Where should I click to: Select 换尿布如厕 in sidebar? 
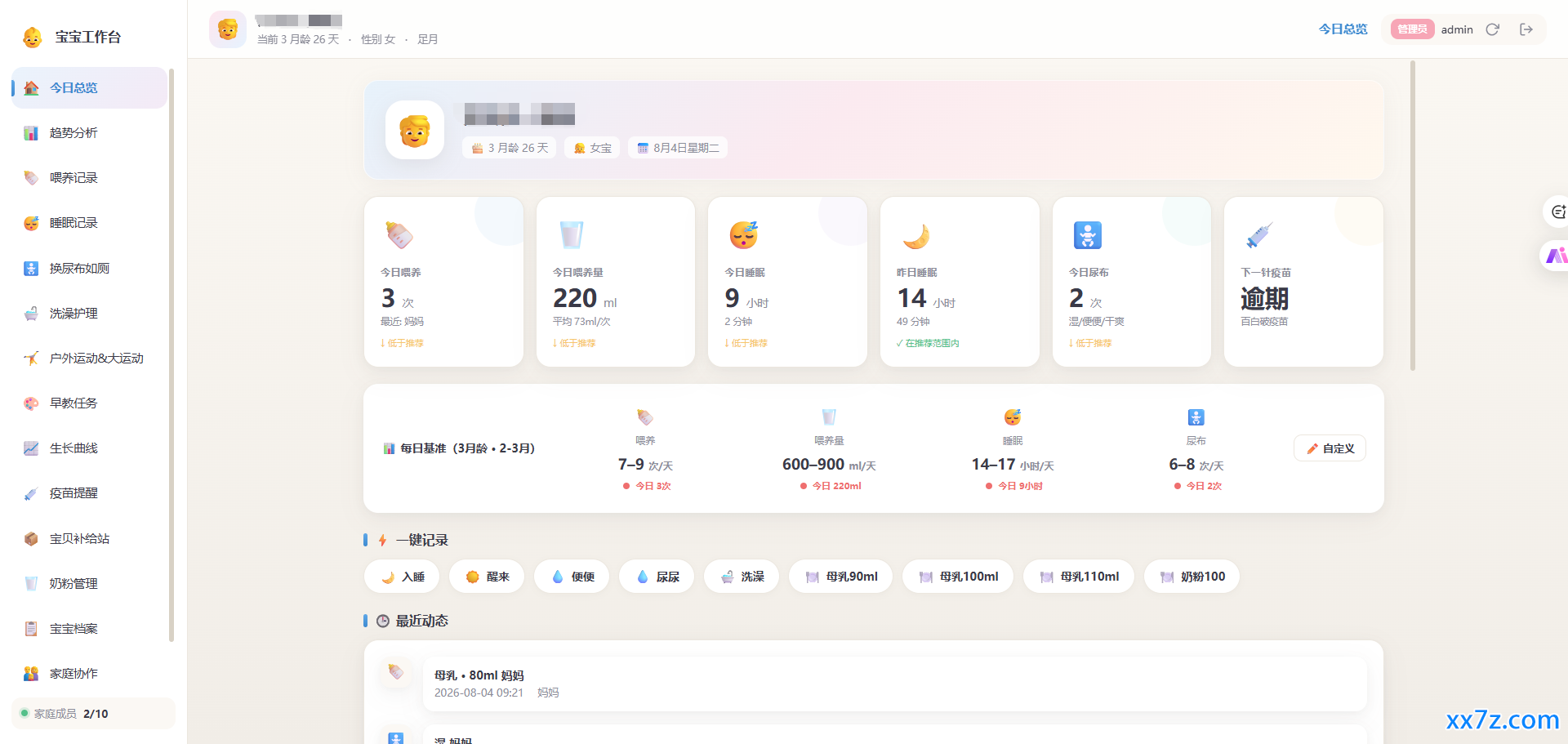point(89,268)
